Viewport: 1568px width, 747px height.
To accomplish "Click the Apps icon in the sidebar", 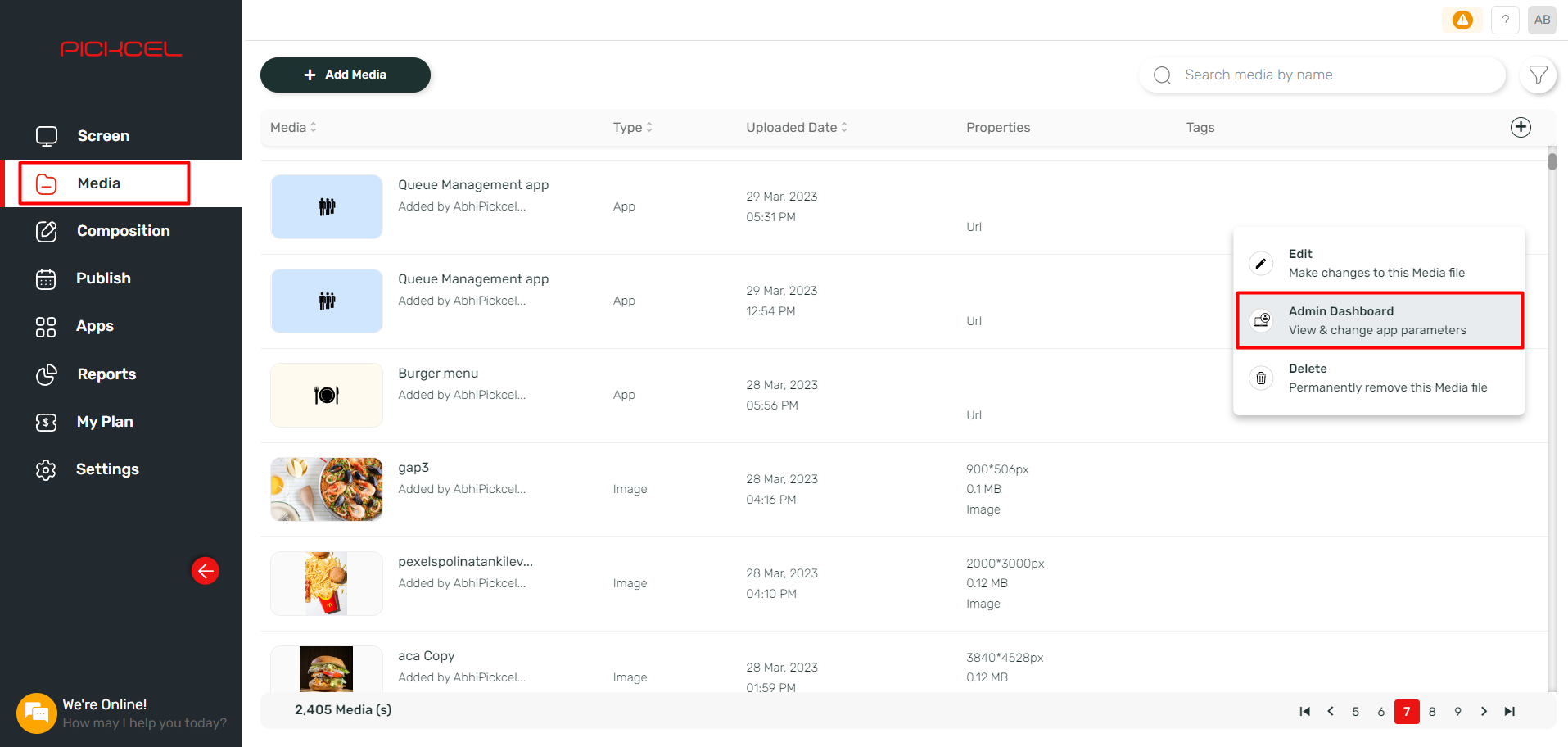I will [x=46, y=326].
